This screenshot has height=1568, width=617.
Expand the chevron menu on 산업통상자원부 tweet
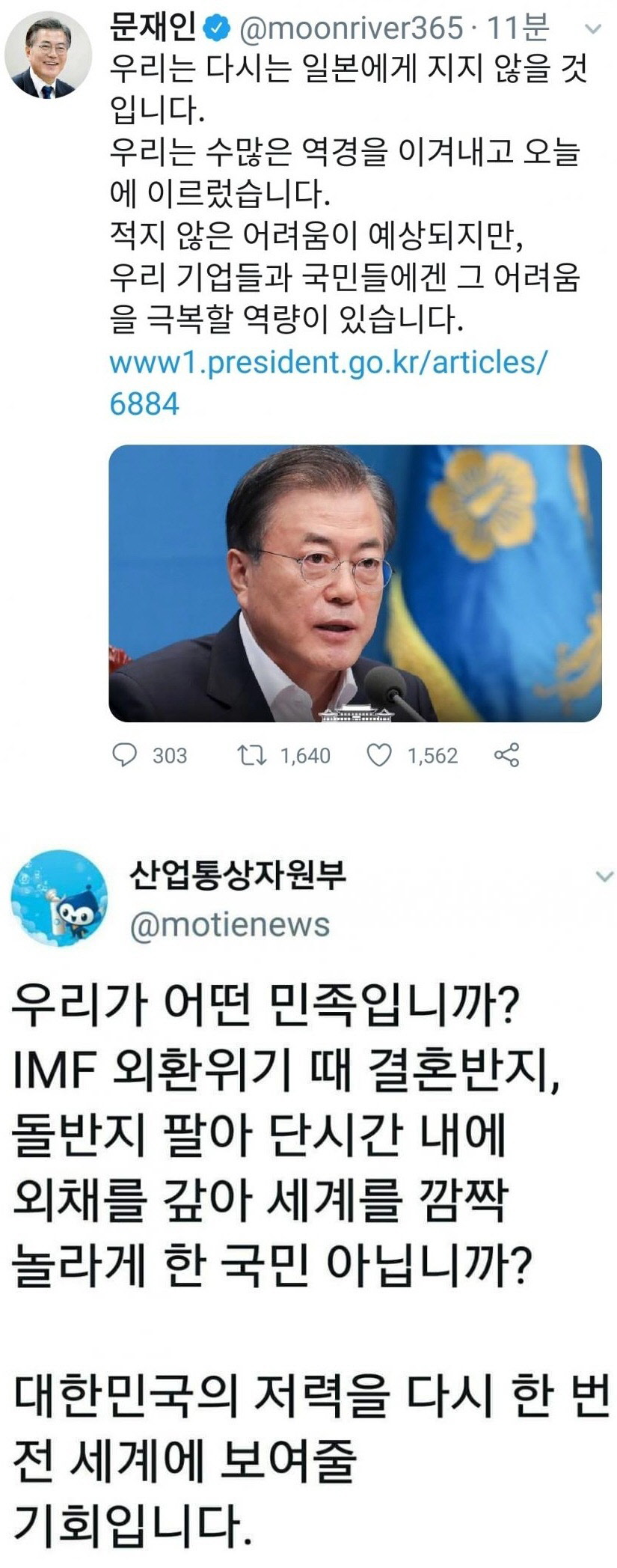(x=604, y=876)
